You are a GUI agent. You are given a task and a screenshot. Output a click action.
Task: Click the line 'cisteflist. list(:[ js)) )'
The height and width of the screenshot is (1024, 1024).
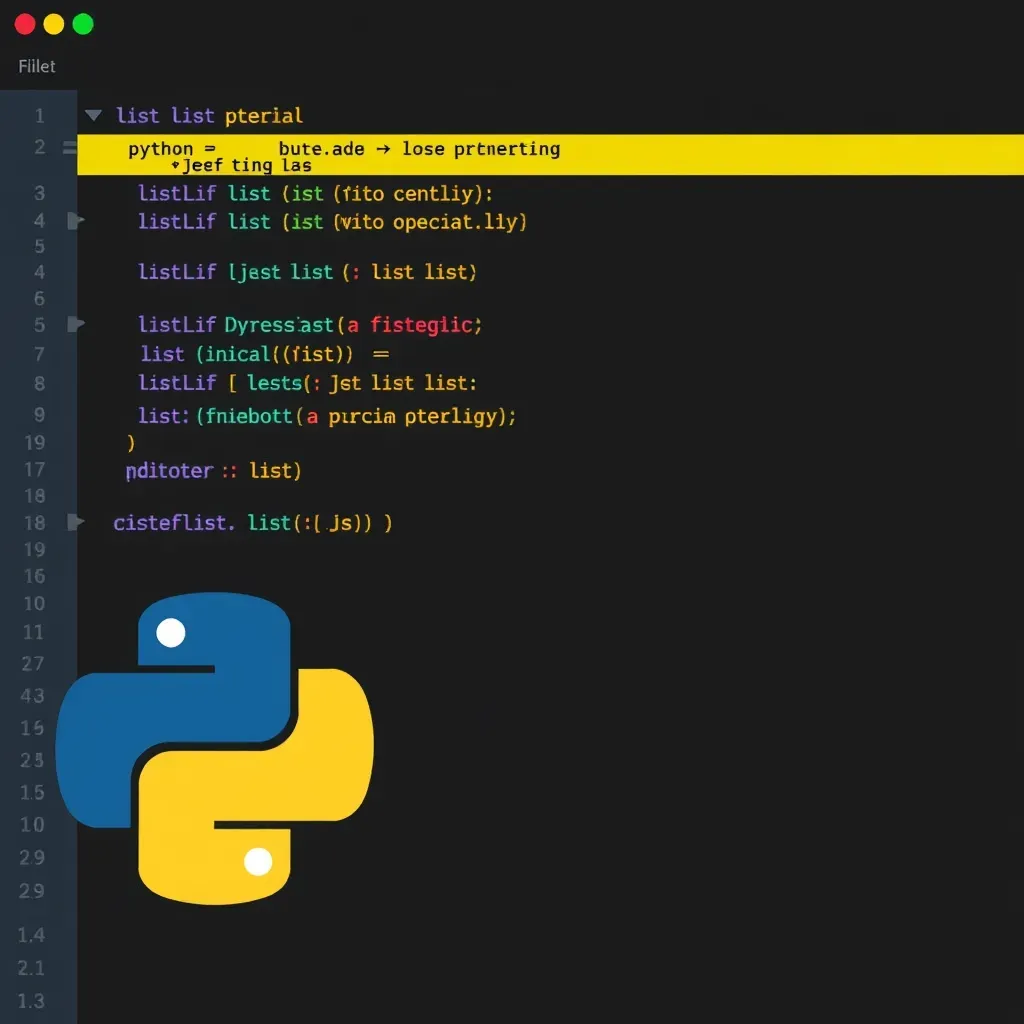[253, 523]
